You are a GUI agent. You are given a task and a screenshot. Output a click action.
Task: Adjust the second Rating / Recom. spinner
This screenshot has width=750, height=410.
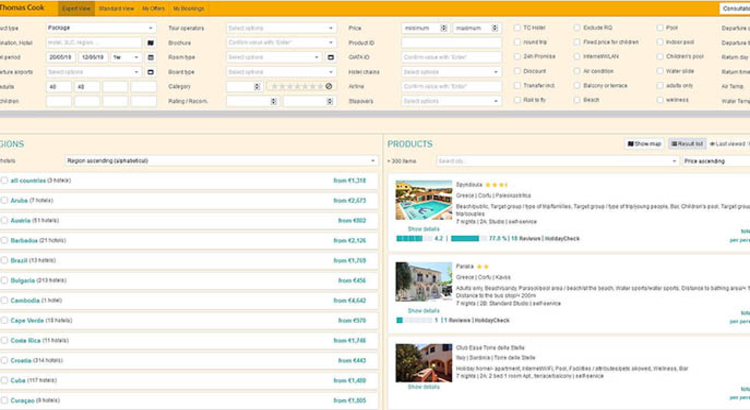(330, 101)
